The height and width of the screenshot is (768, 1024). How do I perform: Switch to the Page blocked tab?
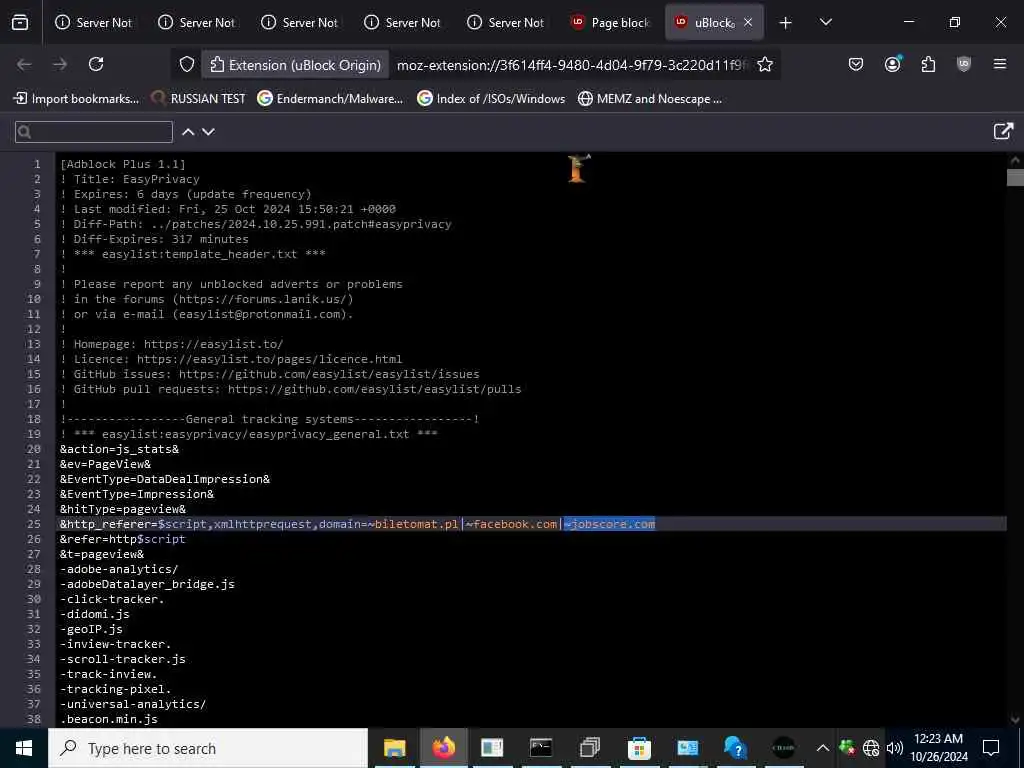611,22
